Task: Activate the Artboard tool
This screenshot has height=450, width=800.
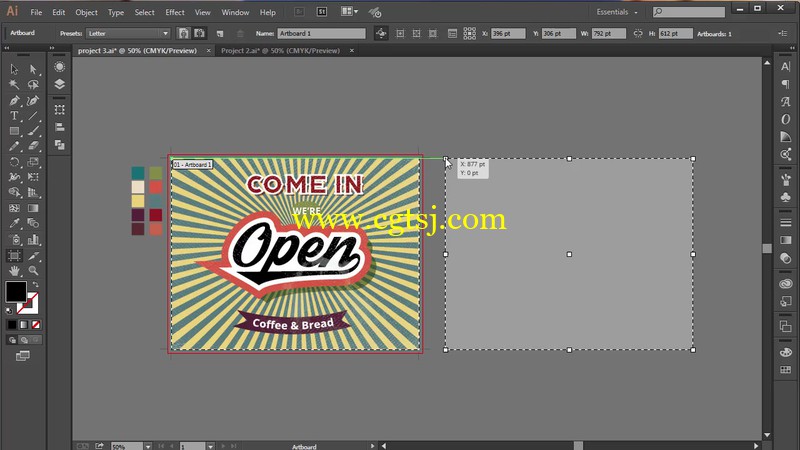Action: 14,255
